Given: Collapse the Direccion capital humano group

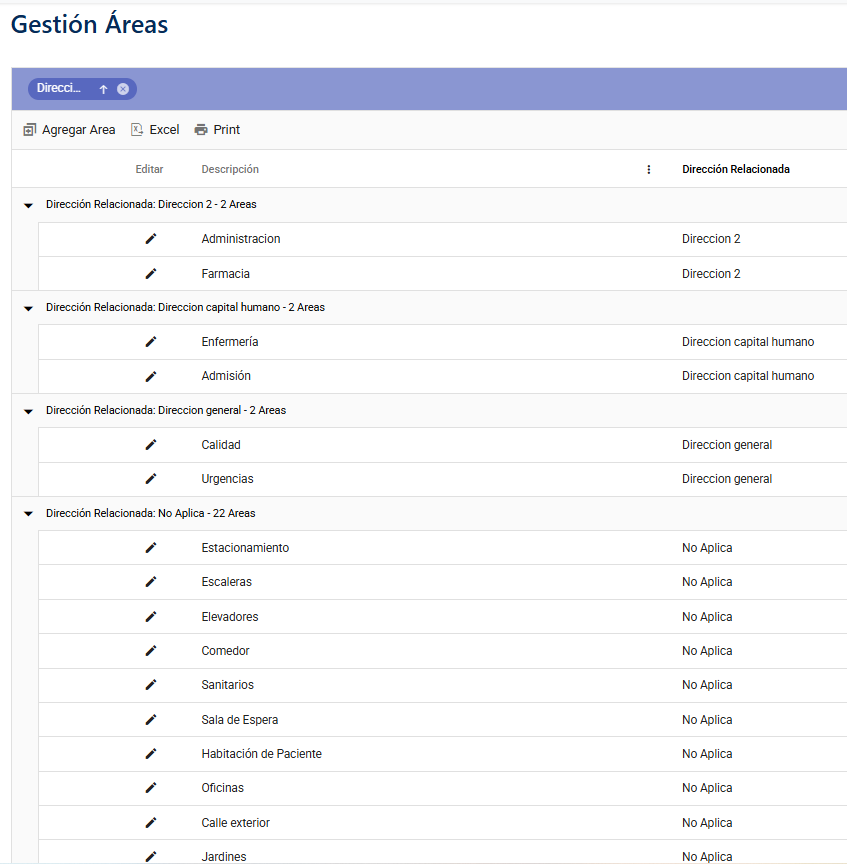Looking at the screenshot, I should pos(28,308).
